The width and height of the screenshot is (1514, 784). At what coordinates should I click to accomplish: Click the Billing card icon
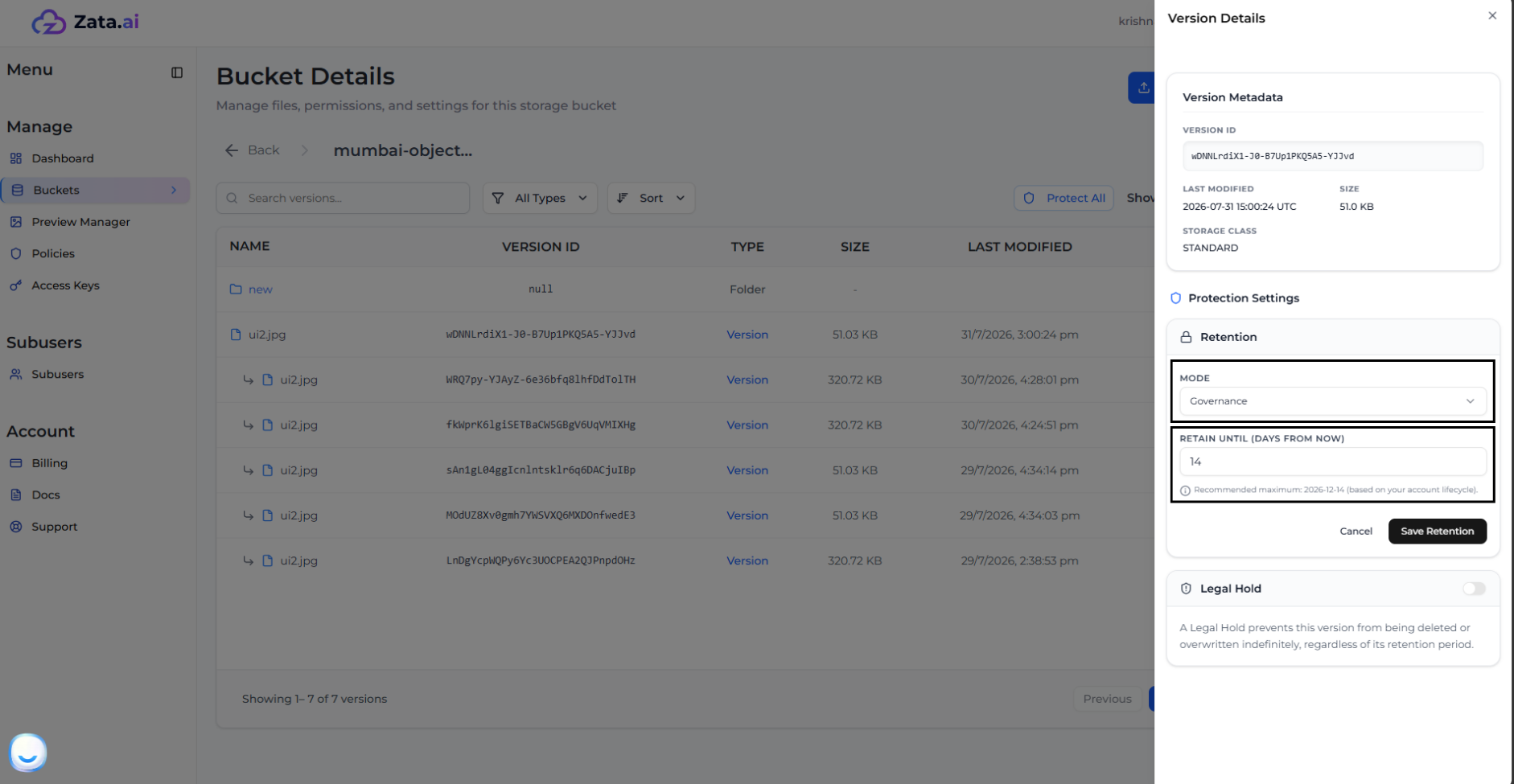[x=16, y=463]
